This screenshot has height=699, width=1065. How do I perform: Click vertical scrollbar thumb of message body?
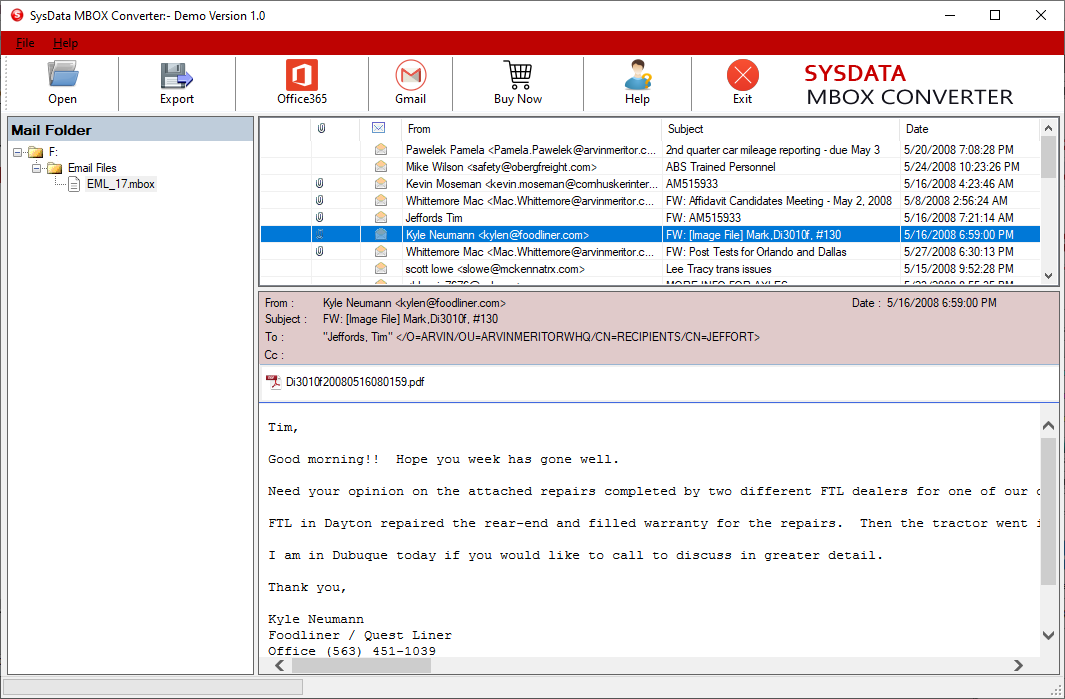point(1048,511)
